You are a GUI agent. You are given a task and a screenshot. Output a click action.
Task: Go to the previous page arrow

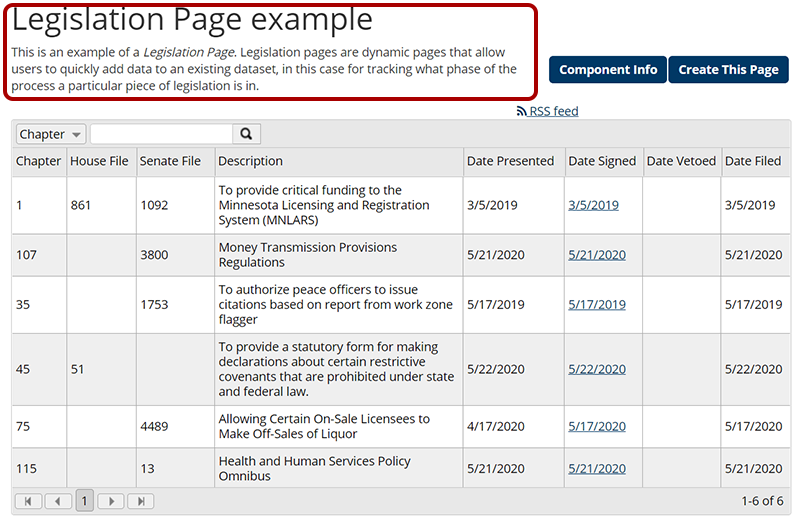(x=57, y=501)
